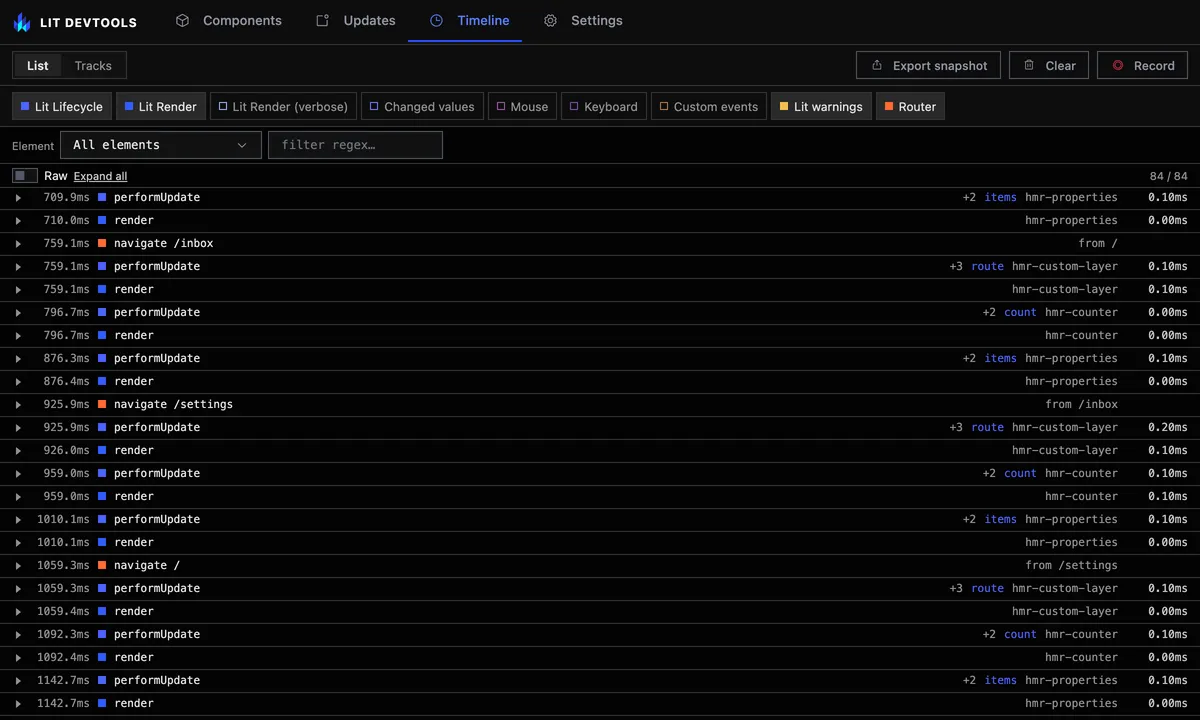1200x720 pixels.
Task: Click orange Router marker of navigate /inbox
Action: pos(102,243)
